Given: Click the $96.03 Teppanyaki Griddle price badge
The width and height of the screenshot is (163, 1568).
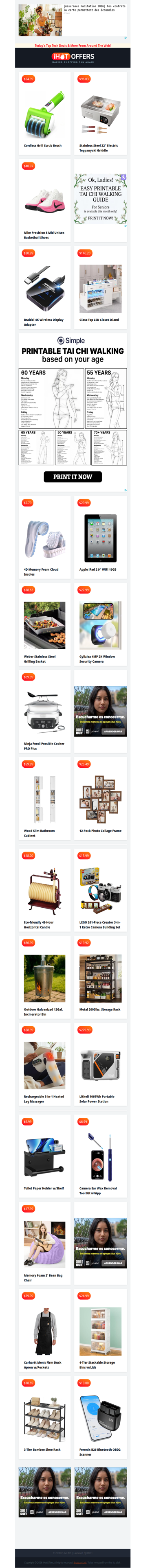Looking at the screenshot, I should click(84, 79).
